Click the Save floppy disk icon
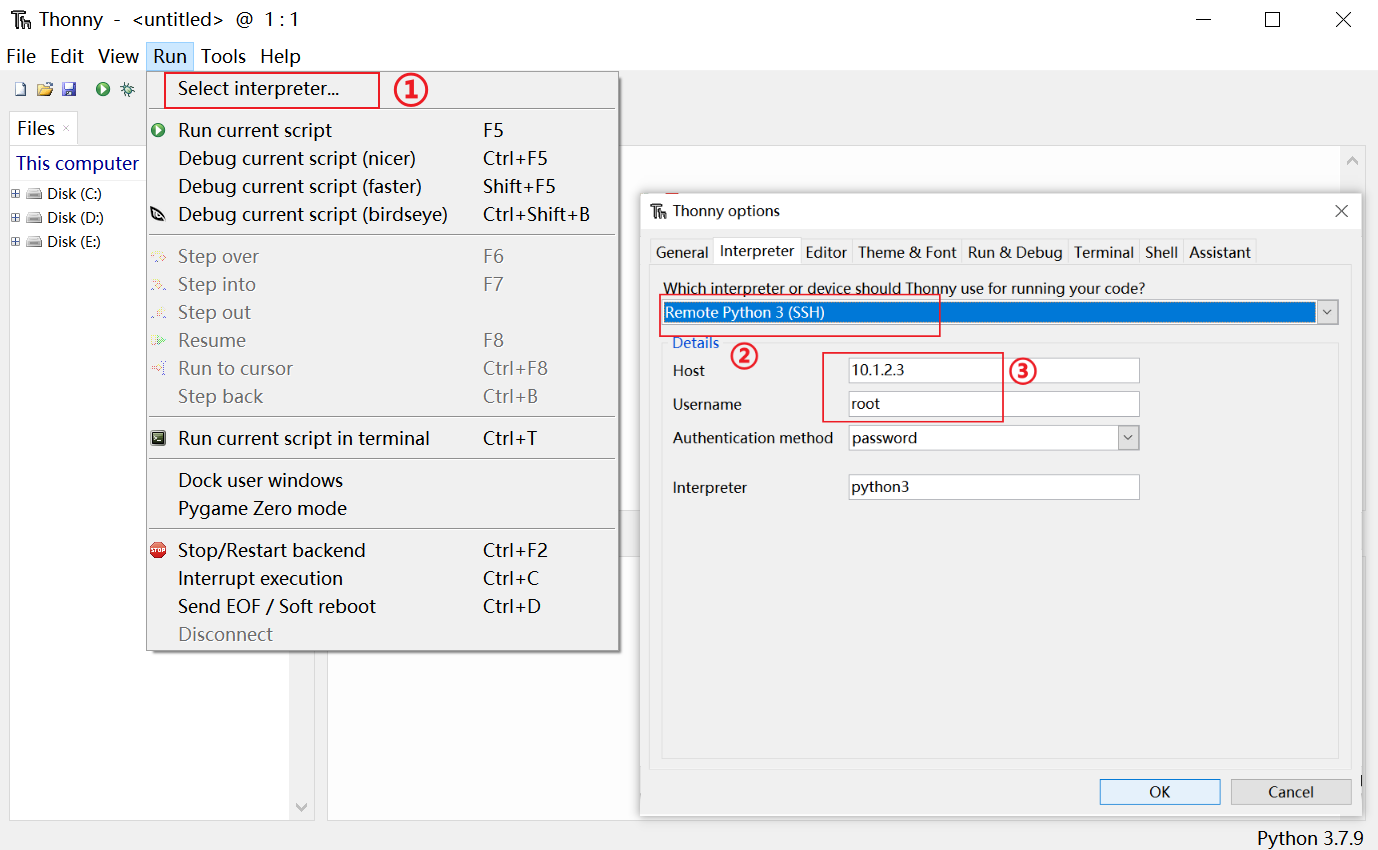 (69, 90)
